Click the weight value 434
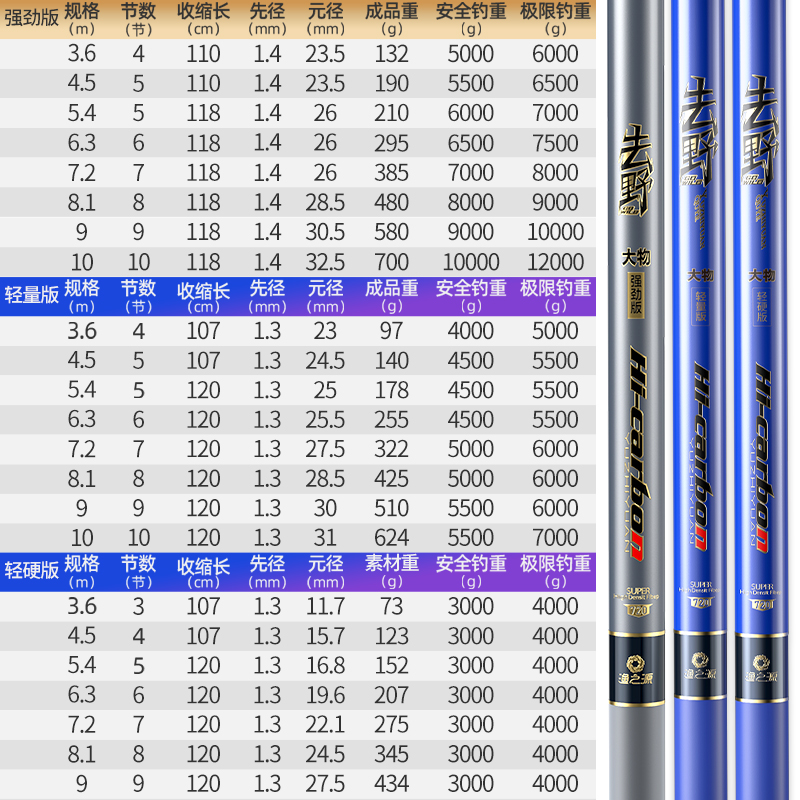Image resolution: width=800 pixels, height=800 pixels. tap(391, 784)
